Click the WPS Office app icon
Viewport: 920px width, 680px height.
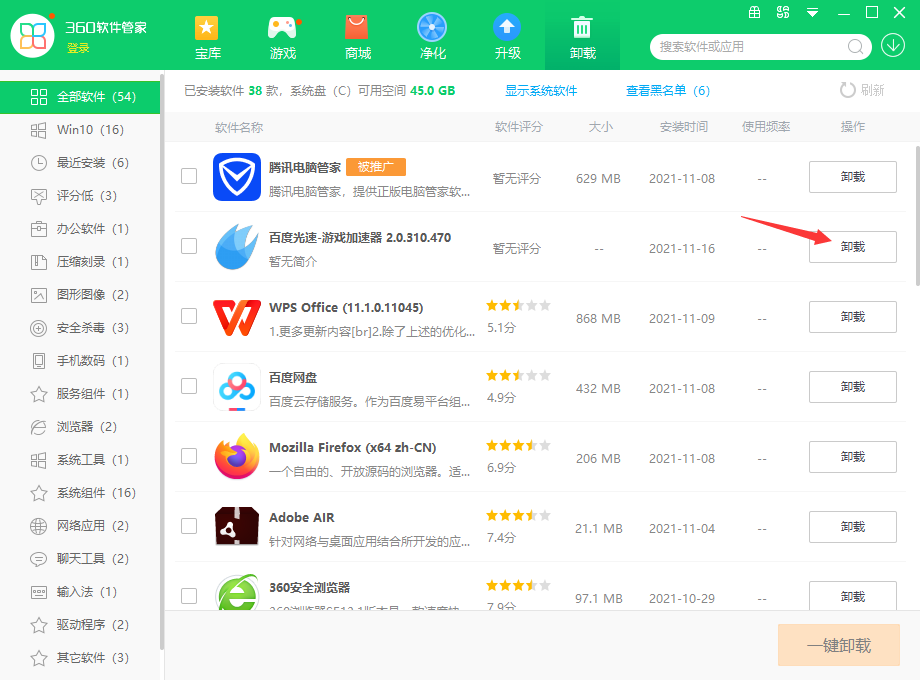[236, 317]
